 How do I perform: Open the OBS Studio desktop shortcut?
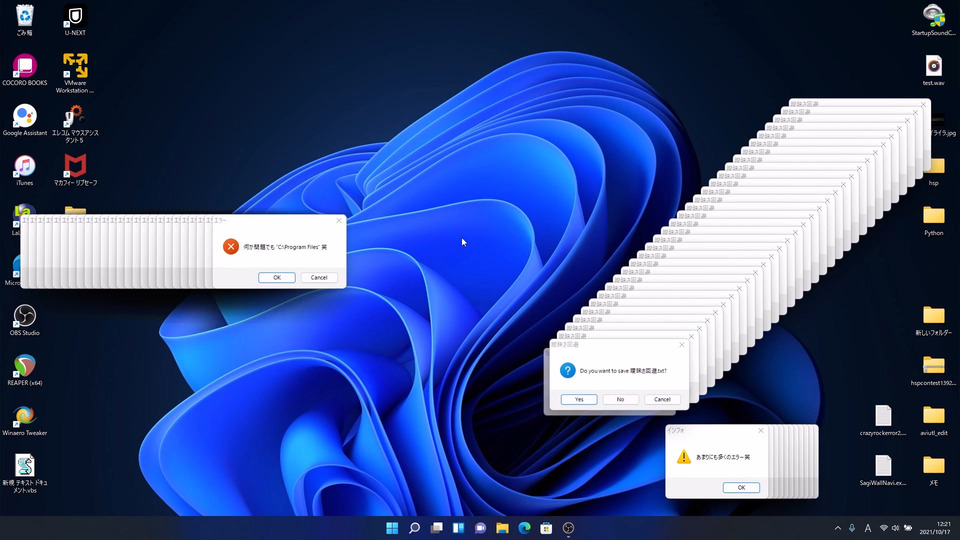[x=24, y=320]
